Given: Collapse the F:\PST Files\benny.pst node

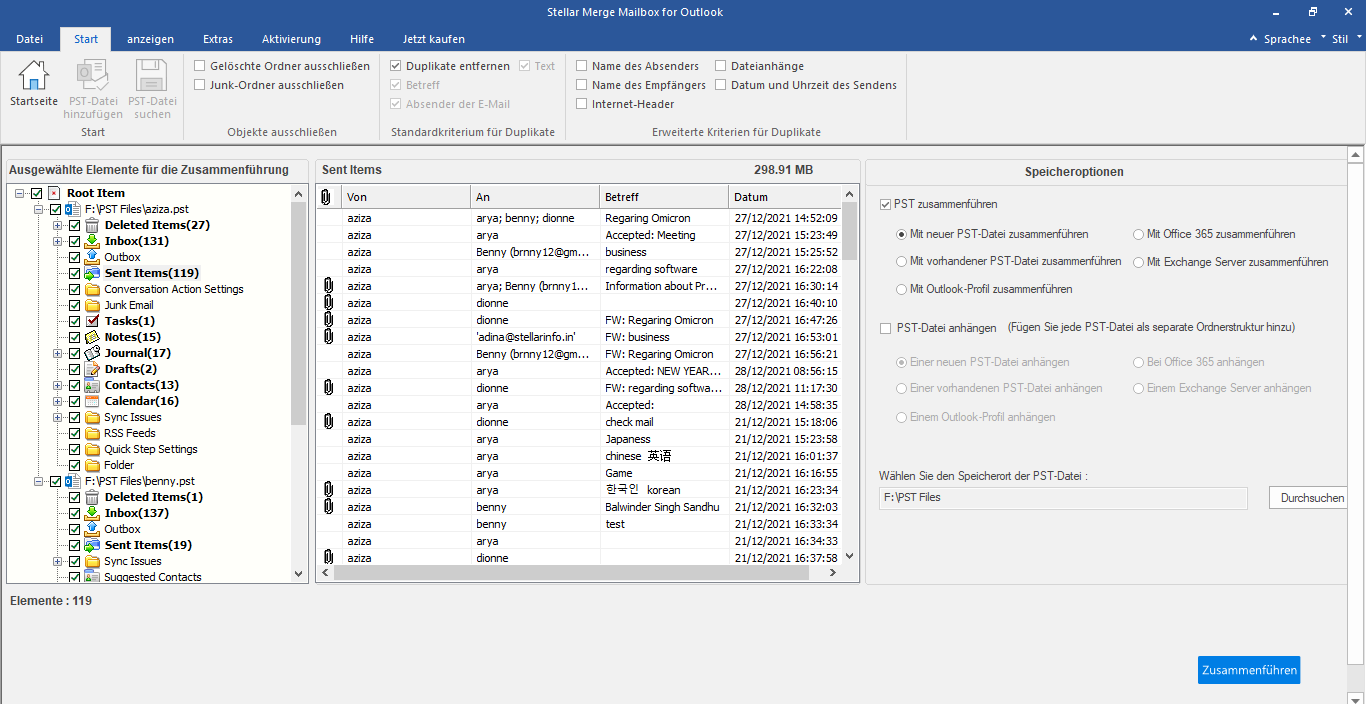Looking at the screenshot, I should (x=38, y=481).
